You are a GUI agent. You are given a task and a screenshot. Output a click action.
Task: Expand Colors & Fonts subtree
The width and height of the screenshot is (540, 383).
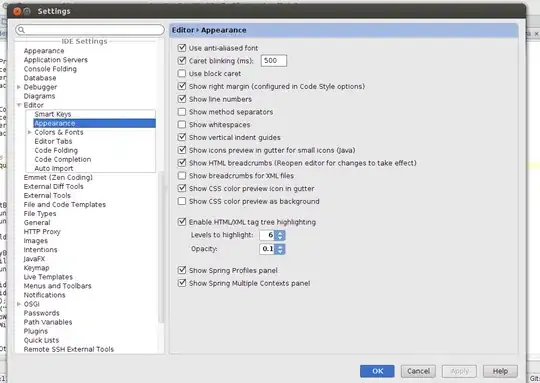pyautogui.click(x=30, y=132)
